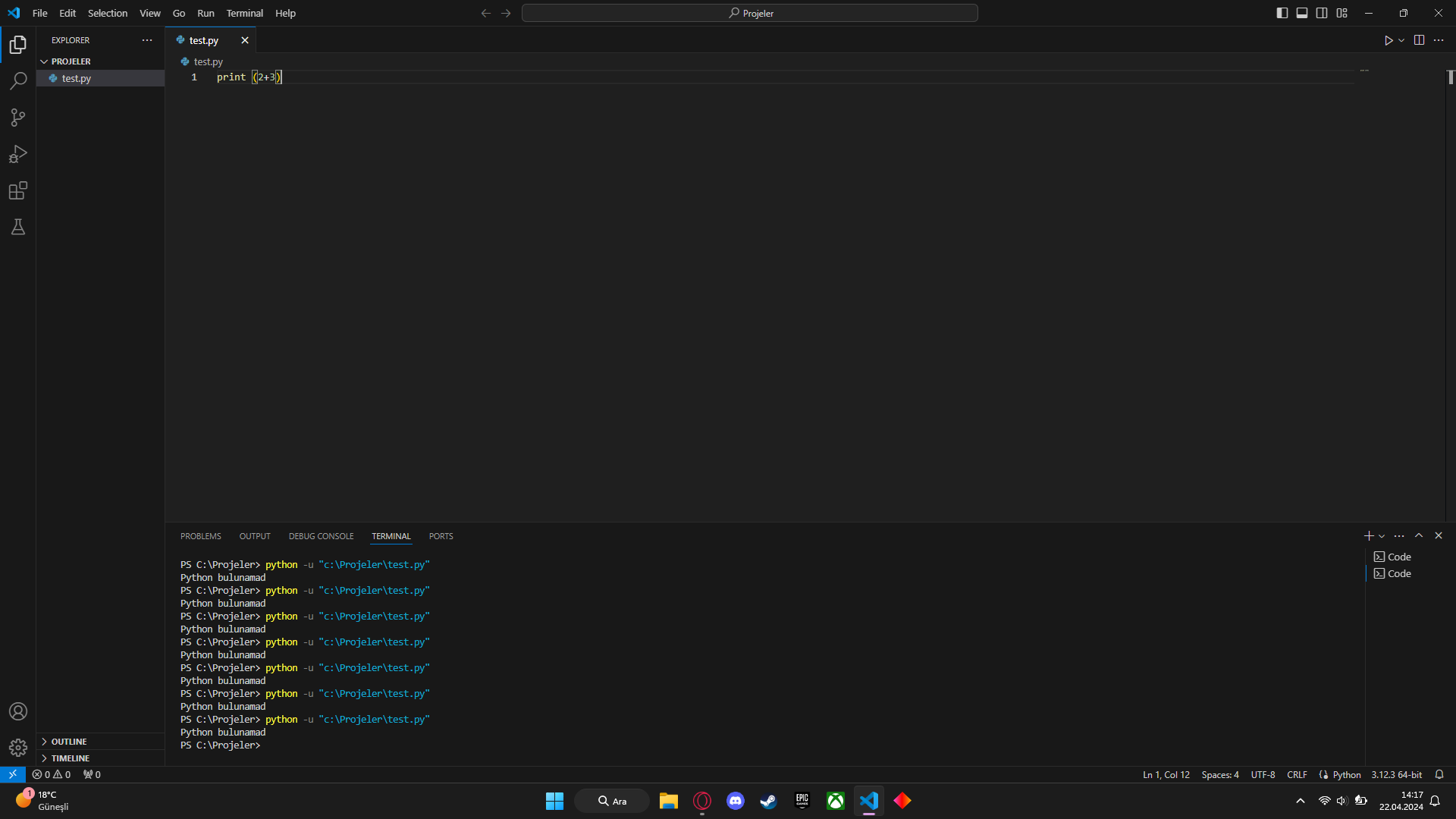Change indentation Spaces: 4 setting

1220,774
